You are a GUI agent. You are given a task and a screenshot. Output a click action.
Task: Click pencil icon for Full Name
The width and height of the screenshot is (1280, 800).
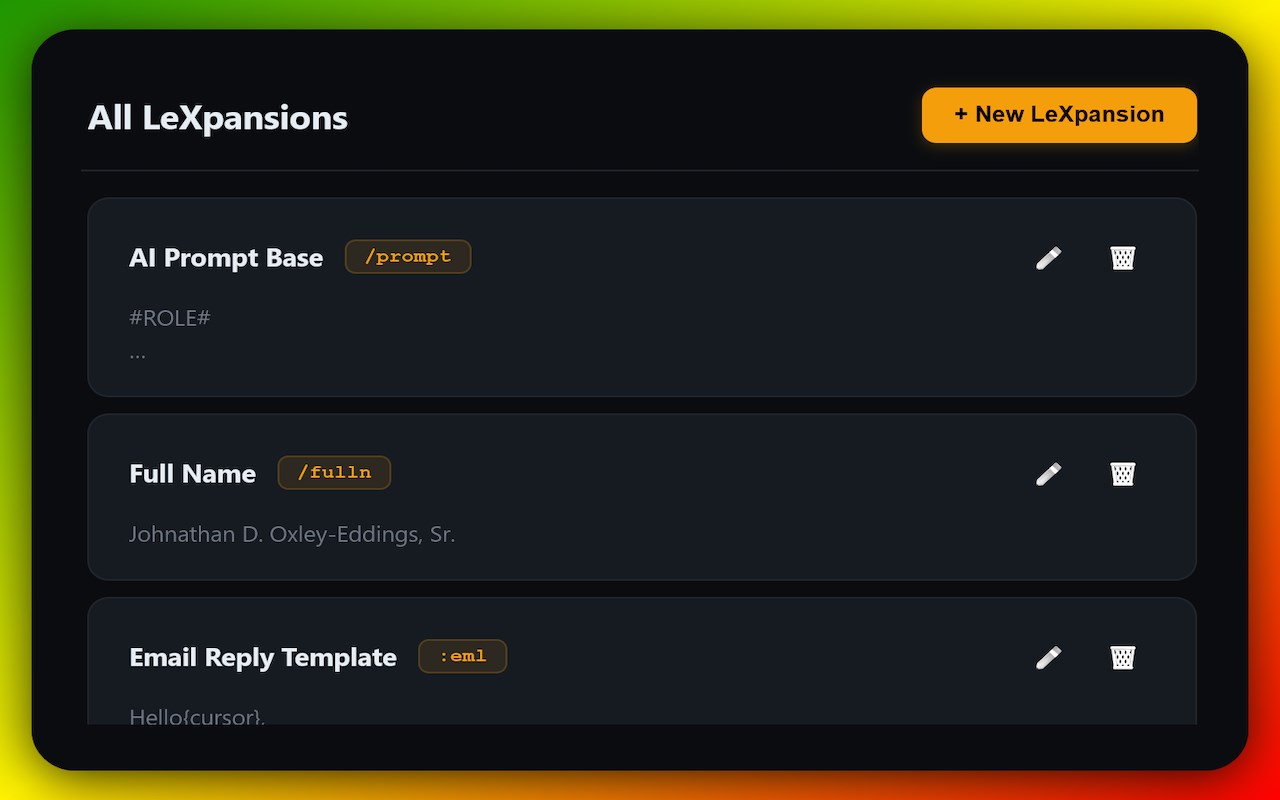[1048, 474]
